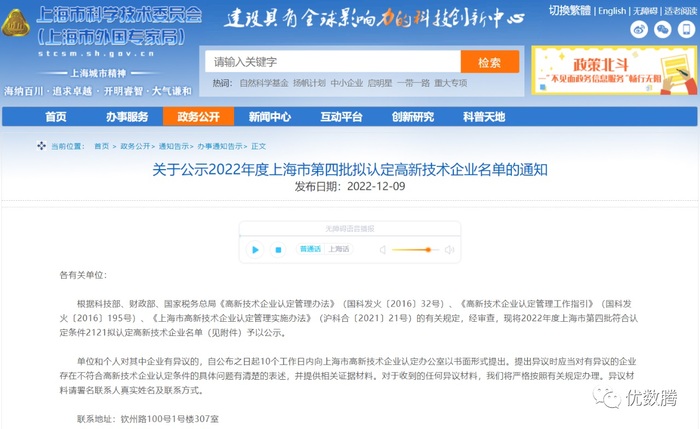Screen dimensions: 700x429
Task: Open the 无障碍 accessibility link
Action: point(645,11)
